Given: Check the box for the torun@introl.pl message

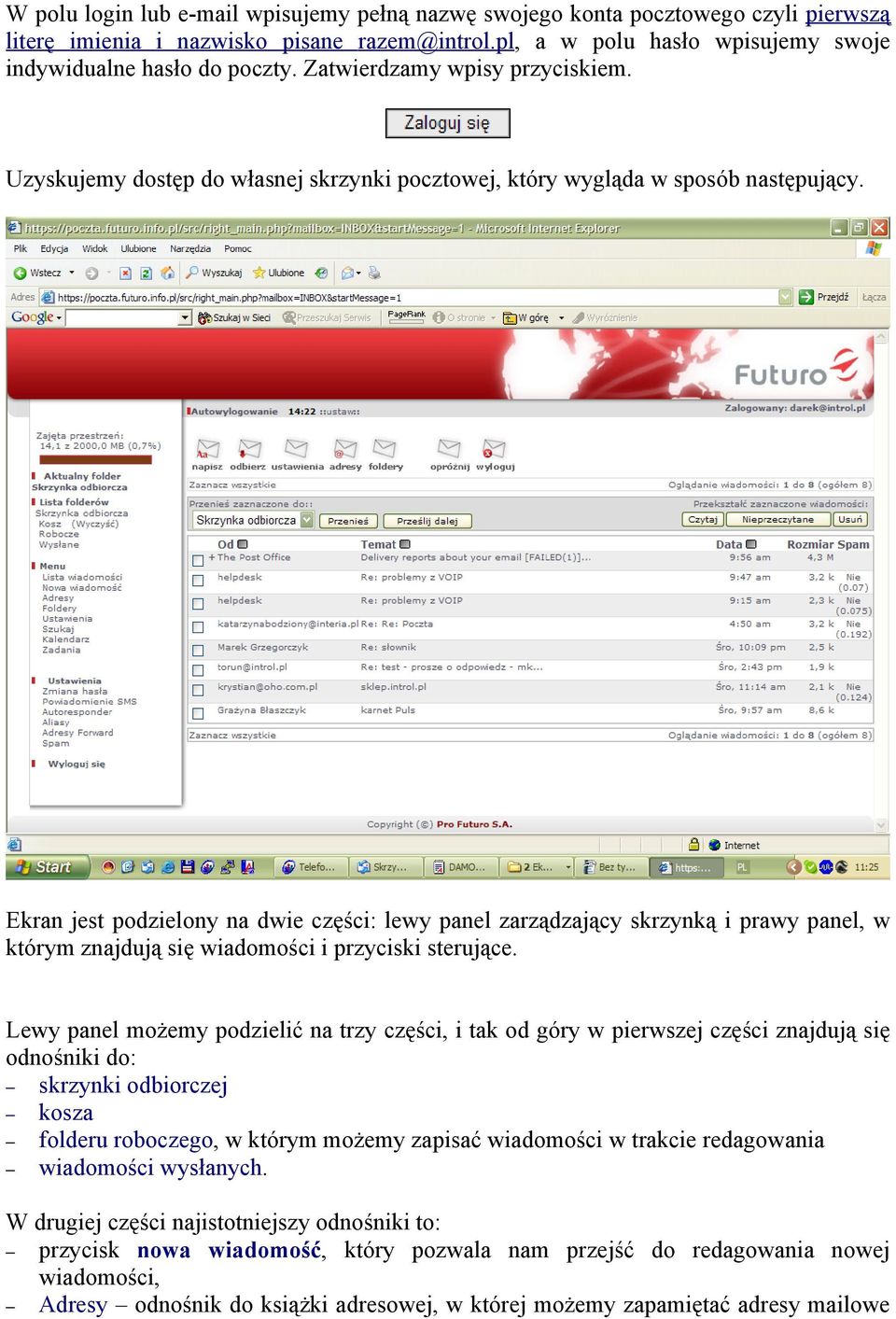Looking at the screenshot, I should coord(198,670).
